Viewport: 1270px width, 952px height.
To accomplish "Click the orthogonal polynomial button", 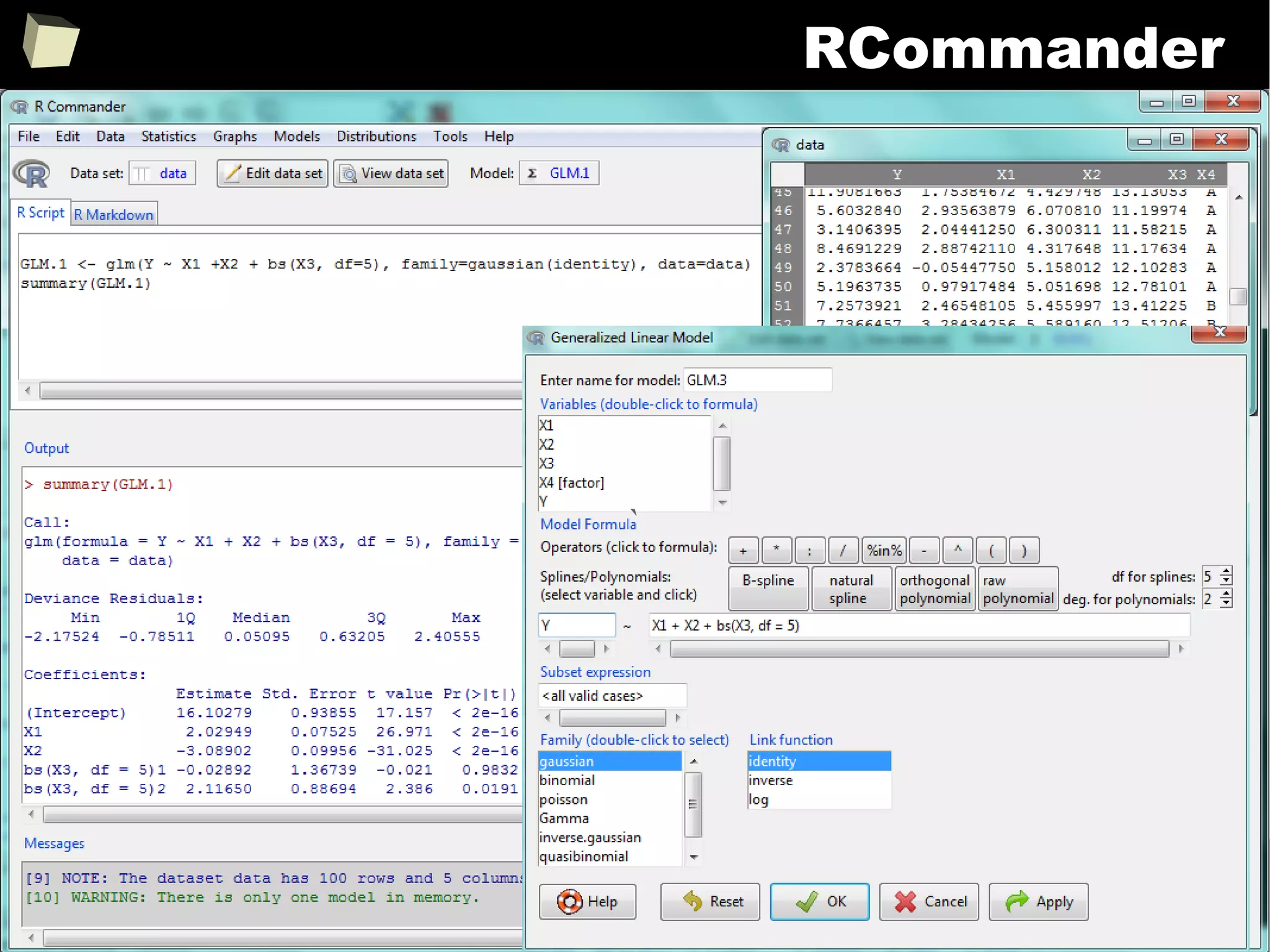I will tap(935, 589).
